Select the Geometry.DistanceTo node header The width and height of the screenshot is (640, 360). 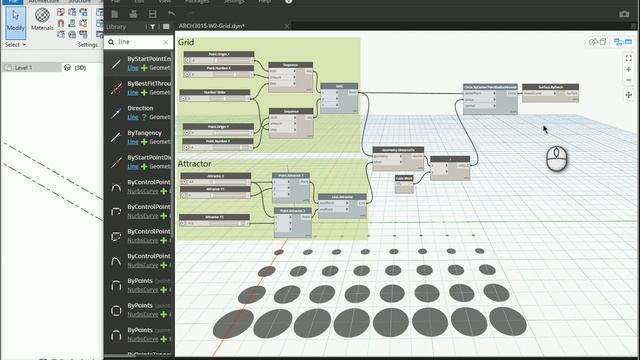pyautogui.click(x=398, y=150)
